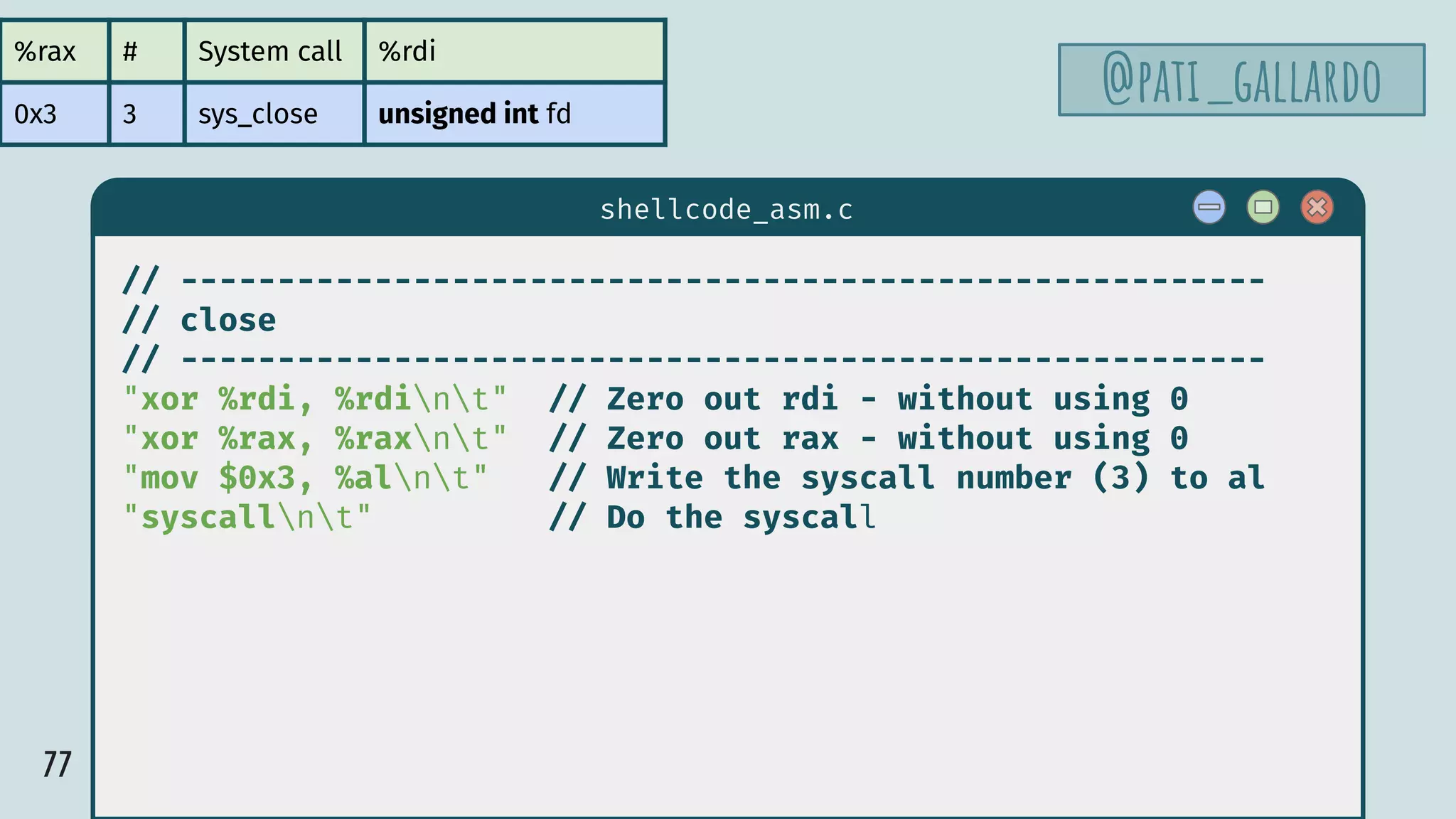Click the %rax table header cell
Viewport: 1456px width, 819px height.
(x=55, y=51)
